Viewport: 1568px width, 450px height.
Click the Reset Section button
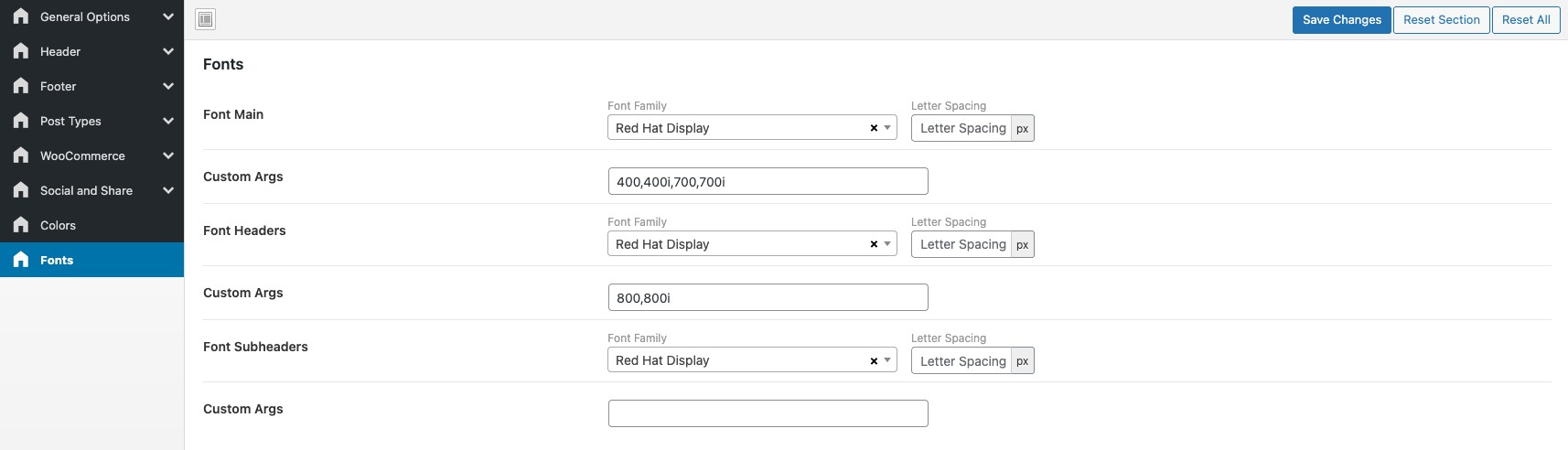pyautogui.click(x=1442, y=19)
